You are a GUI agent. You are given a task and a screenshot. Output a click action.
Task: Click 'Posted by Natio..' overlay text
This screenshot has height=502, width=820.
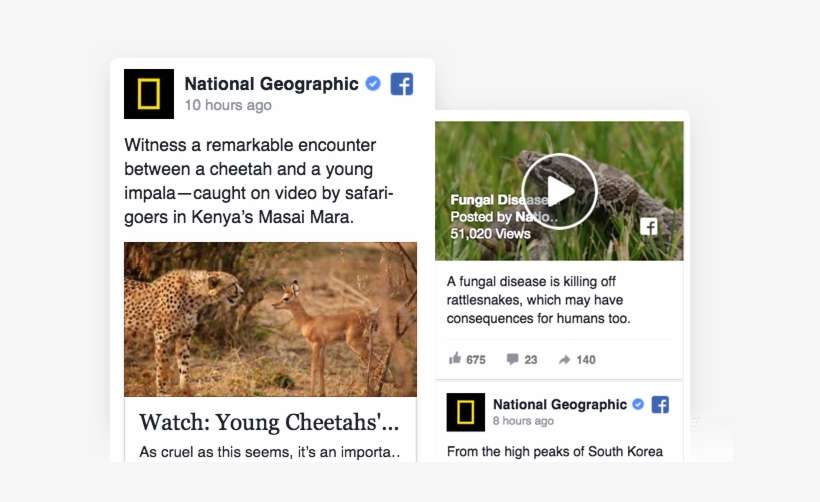(504, 216)
